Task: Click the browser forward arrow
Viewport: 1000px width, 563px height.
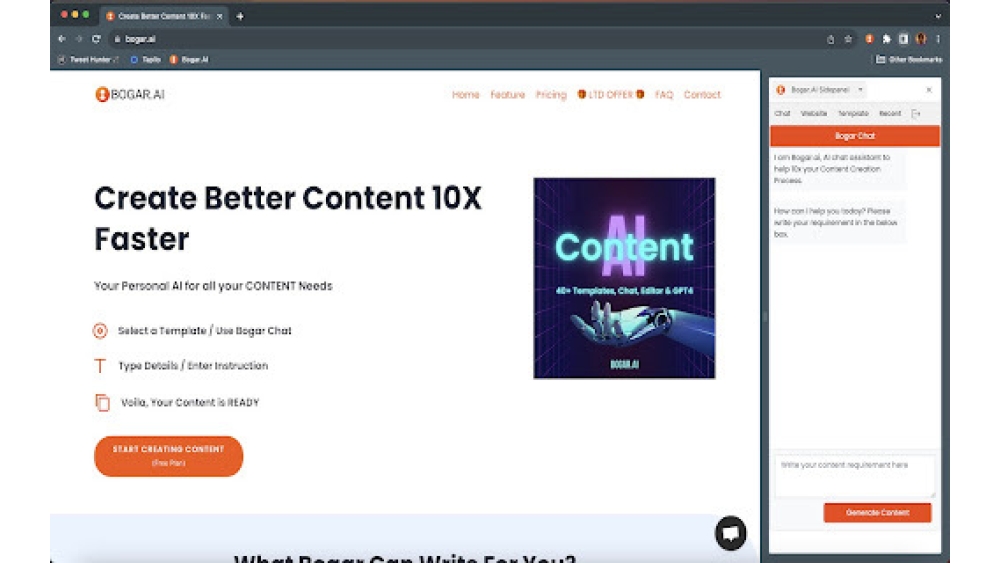Action: (x=79, y=39)
